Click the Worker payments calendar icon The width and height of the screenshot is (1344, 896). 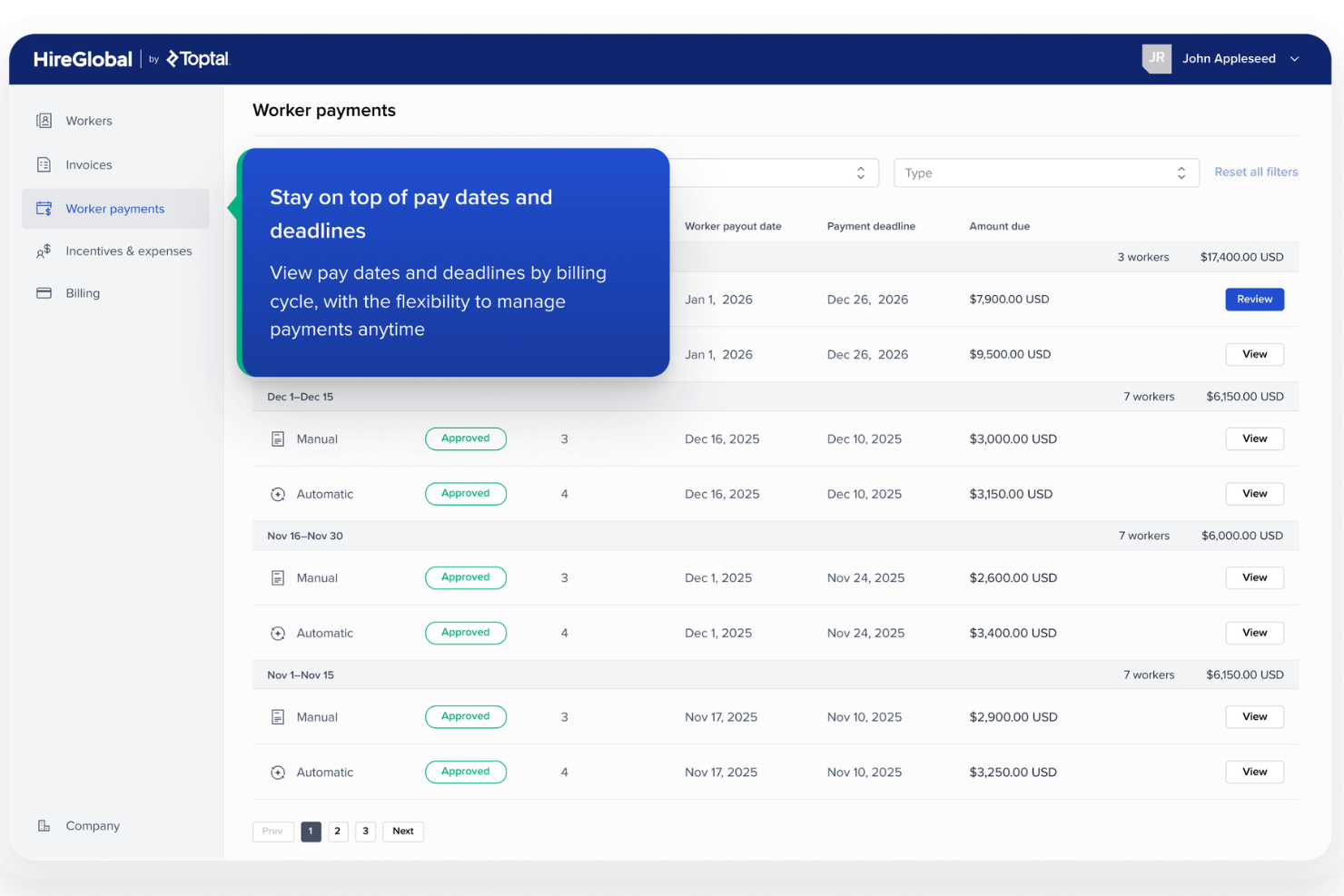point(44,208)
